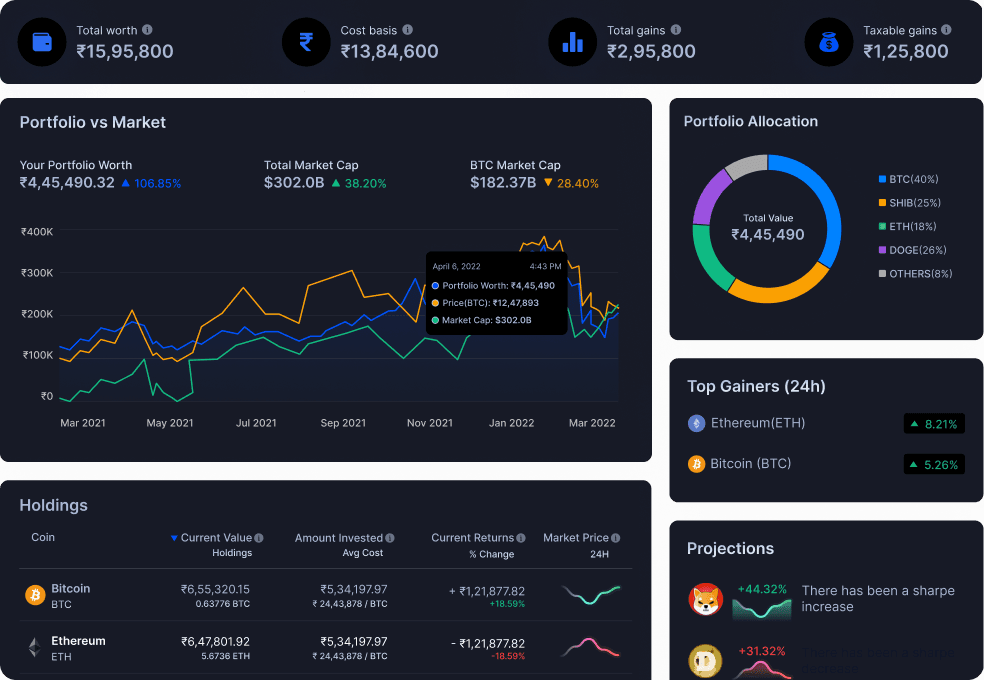
Task: Click the Bitcoin 24H market price sparkline
Action: [x=591, y=596]
